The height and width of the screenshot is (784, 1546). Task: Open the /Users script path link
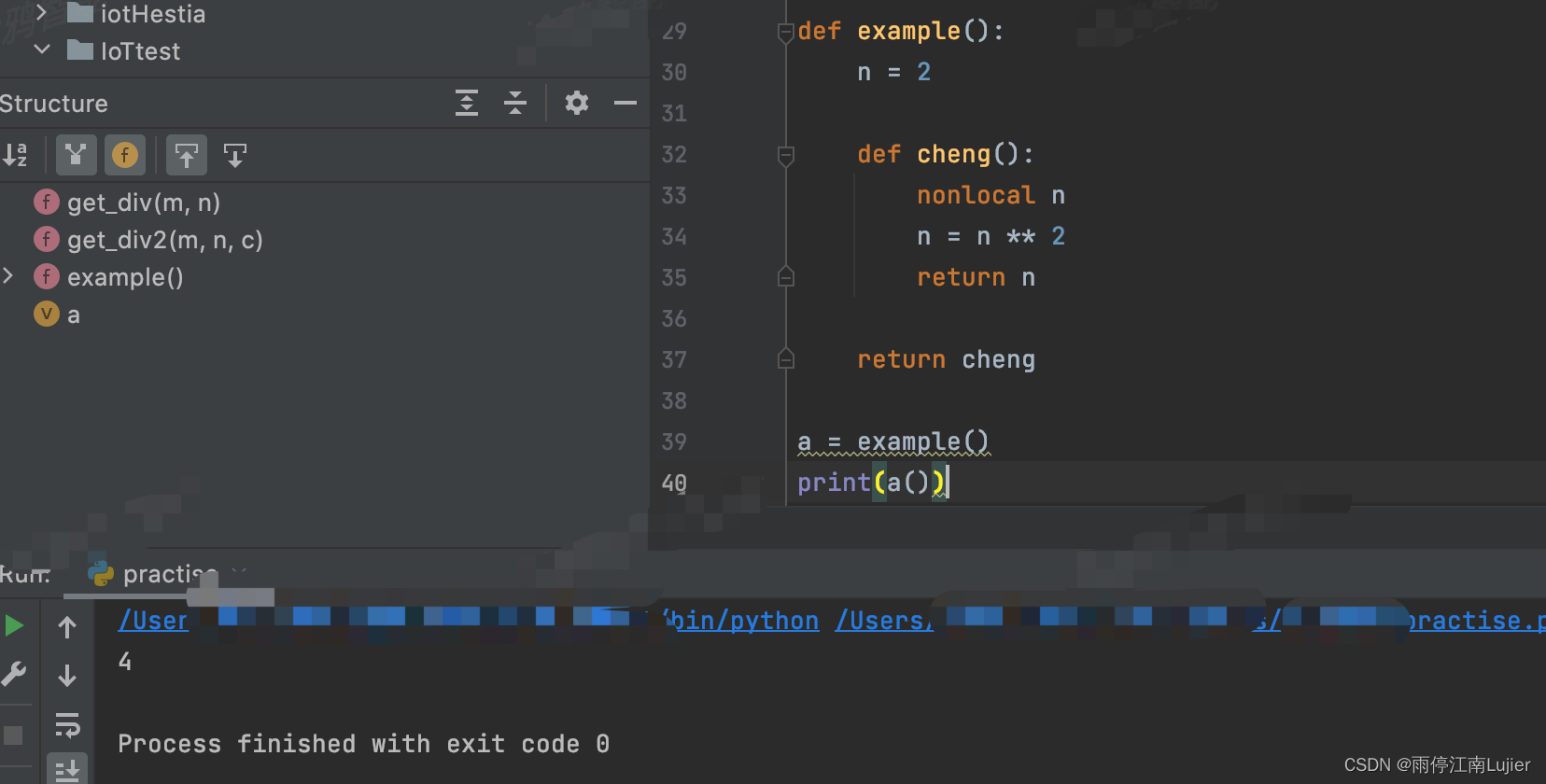tap(883, 621)
